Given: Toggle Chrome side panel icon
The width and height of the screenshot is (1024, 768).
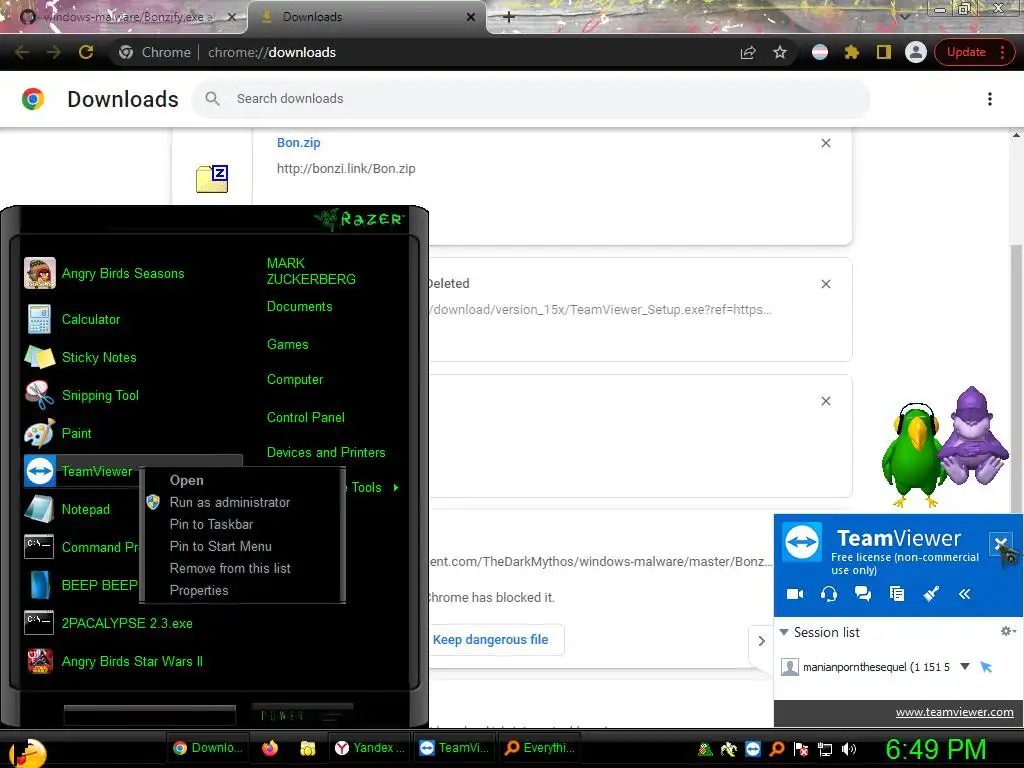Looking at the screenshot, I should (x=884, y=52).
